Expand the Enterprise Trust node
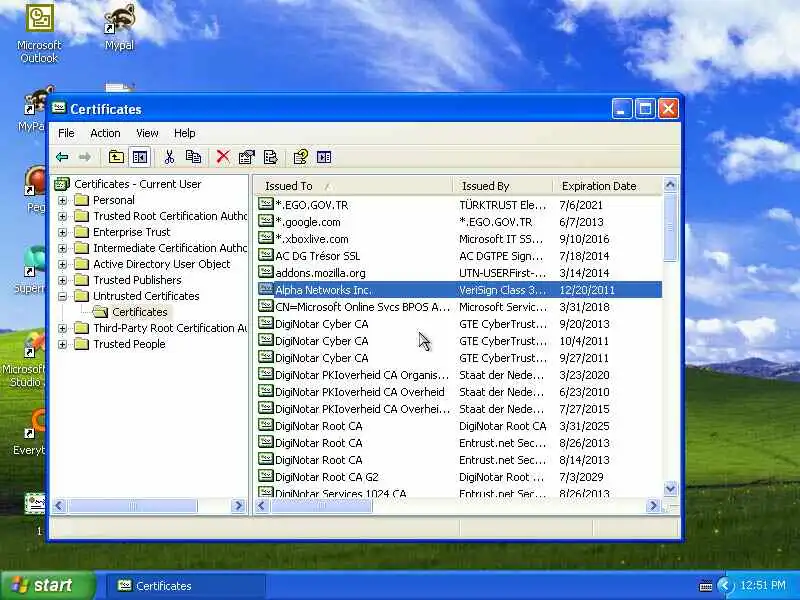Screen dimensions: 800x600 pyautogui.click(x=62, y=232)
